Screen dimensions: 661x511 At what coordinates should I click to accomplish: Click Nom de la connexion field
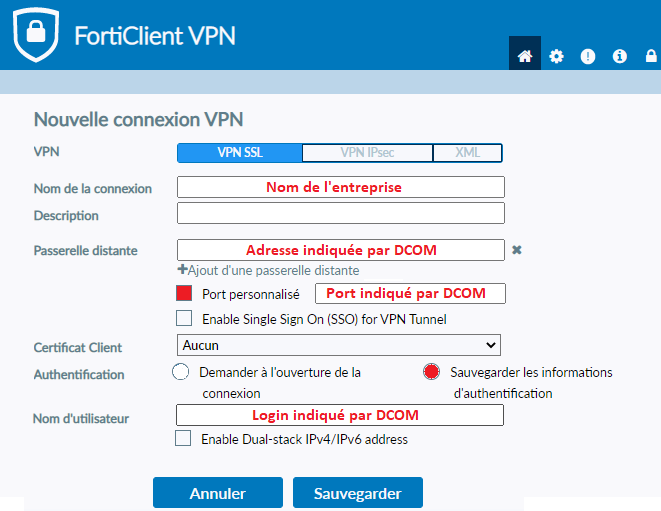[x=341, y=187]
